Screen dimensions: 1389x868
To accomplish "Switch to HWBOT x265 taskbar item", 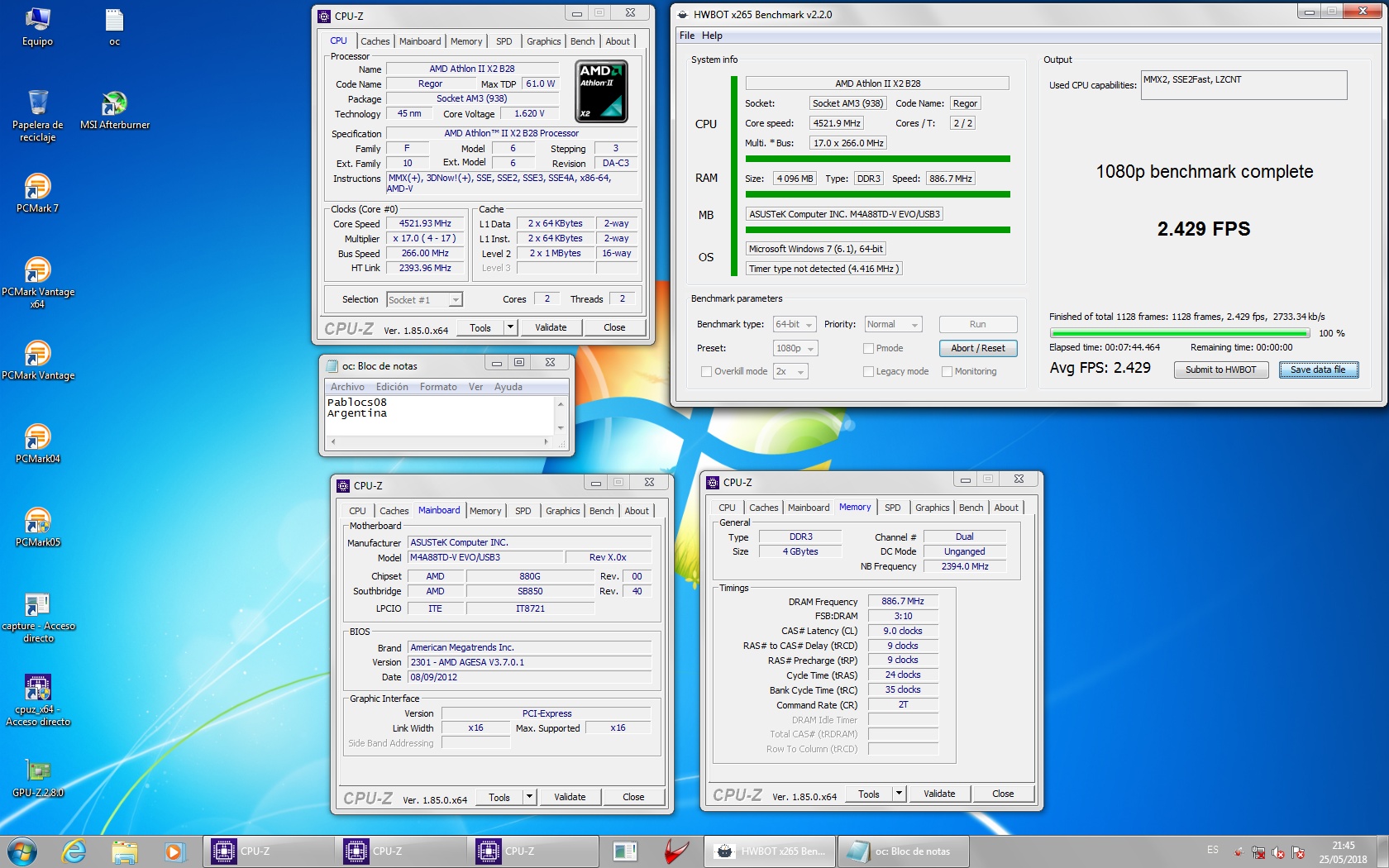I will [770, 851].
